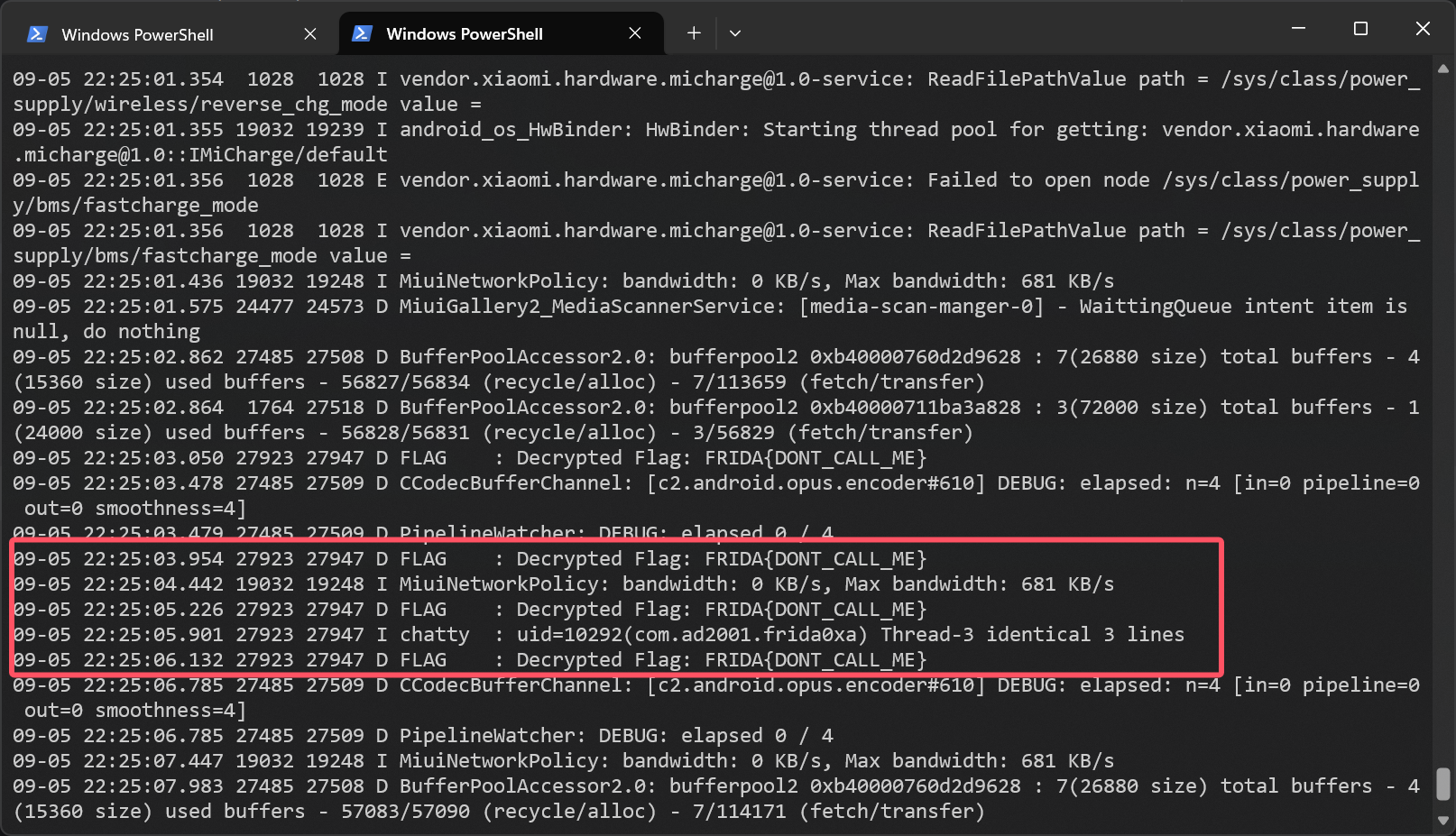
Task: Click BufferPoolAccessor2.0 line at 22:25:02.864
Action: [715, 420]
